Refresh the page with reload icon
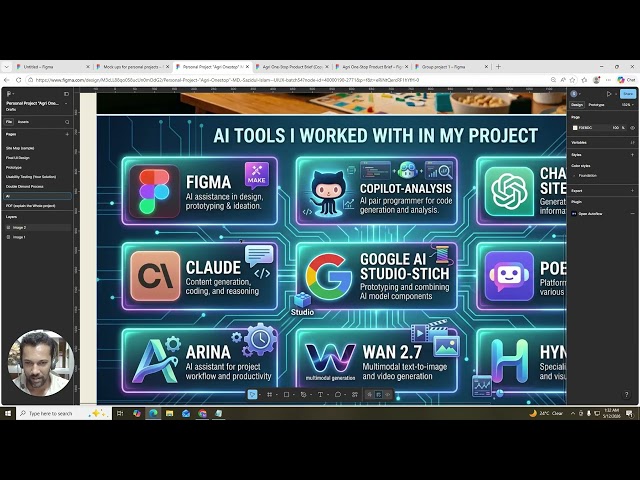This screenshot has width=640, height=480. (x=18, y=80)
